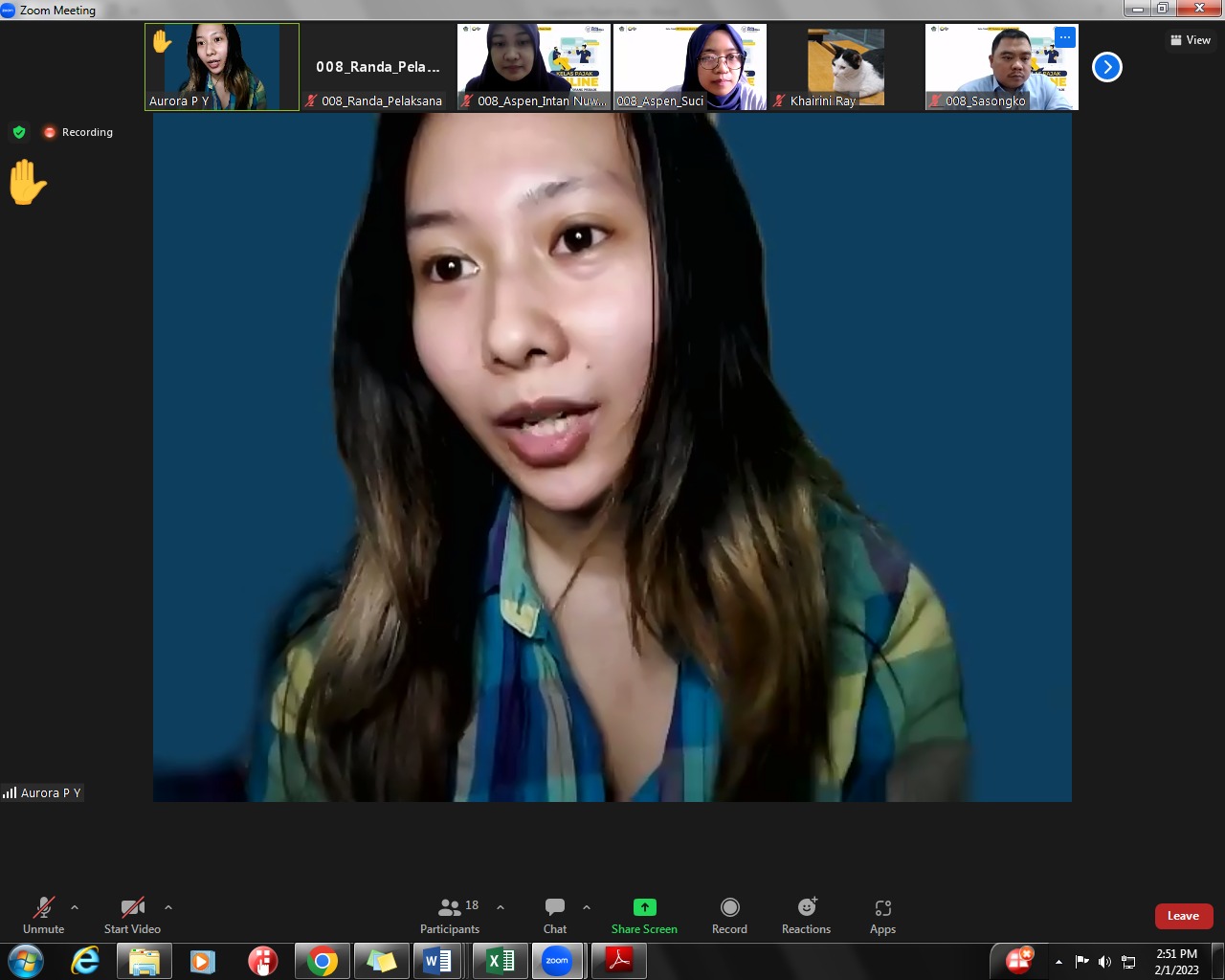Open the Chat panel
Viewport: 1225px width, 980px height.
(555, 915)
